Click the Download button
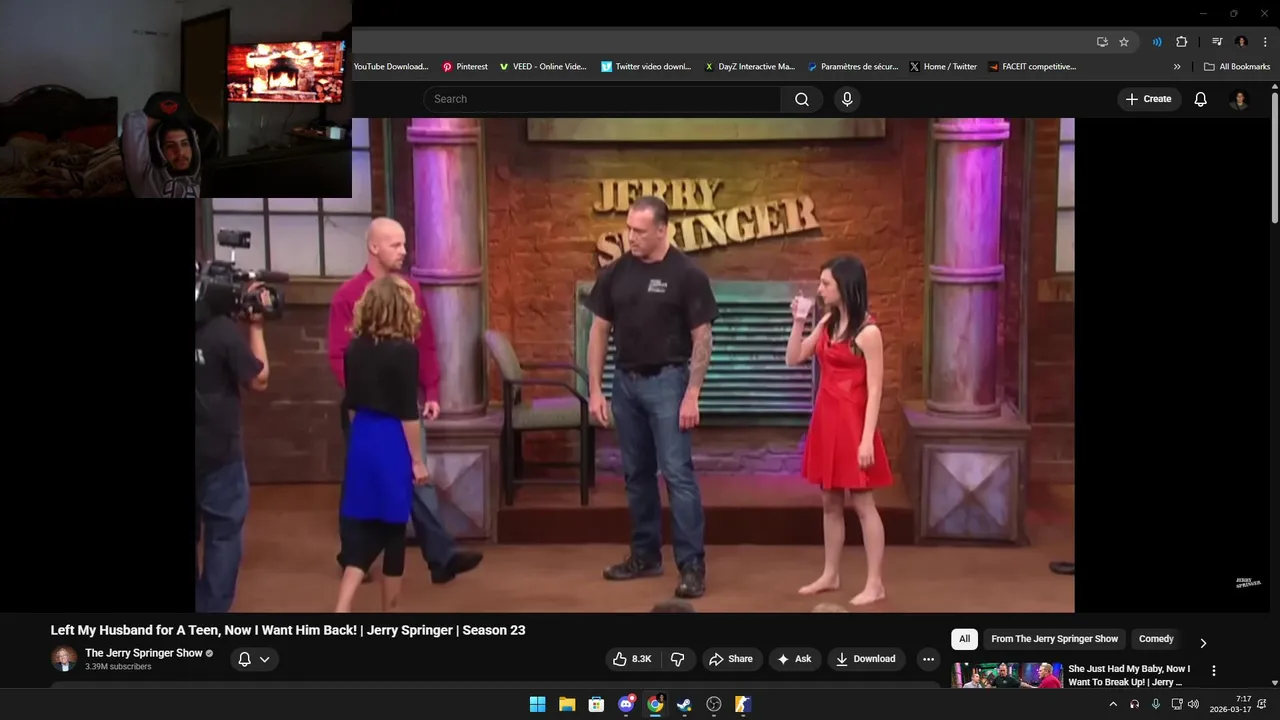The width and height of the screenshot is (1280, 720). tap(866, 659)
